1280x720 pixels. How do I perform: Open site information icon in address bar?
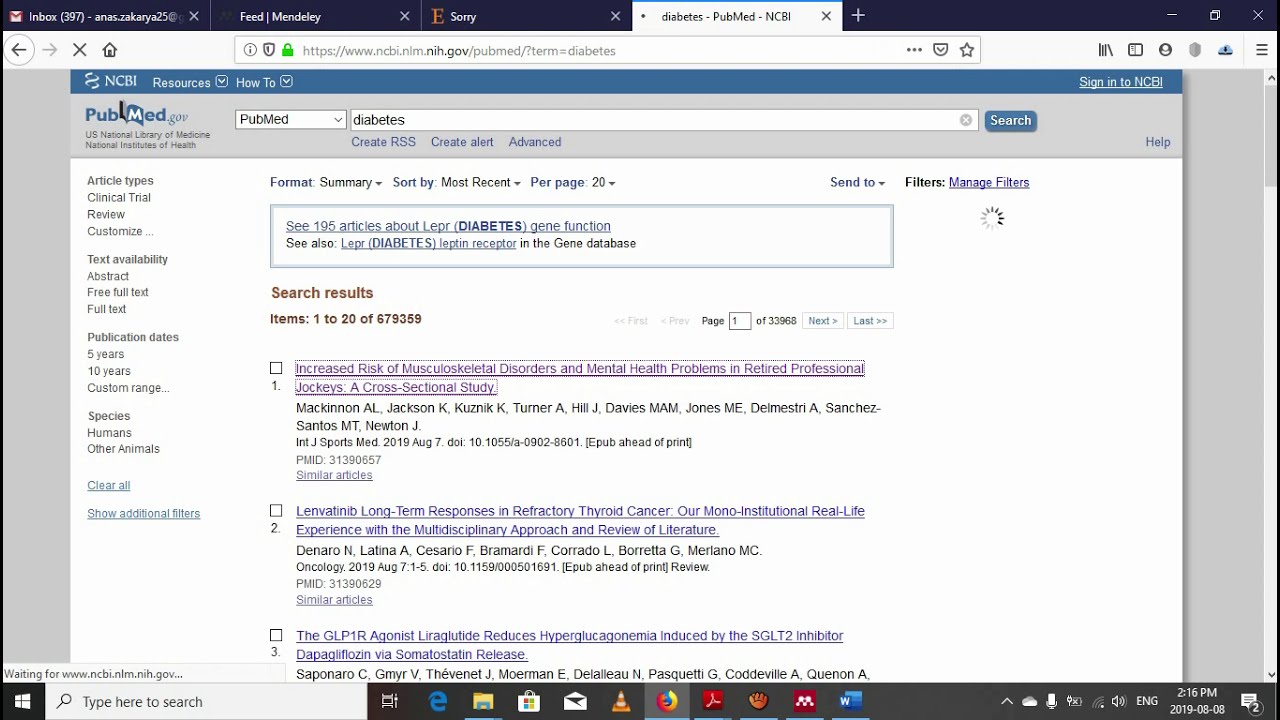point(250,50)
